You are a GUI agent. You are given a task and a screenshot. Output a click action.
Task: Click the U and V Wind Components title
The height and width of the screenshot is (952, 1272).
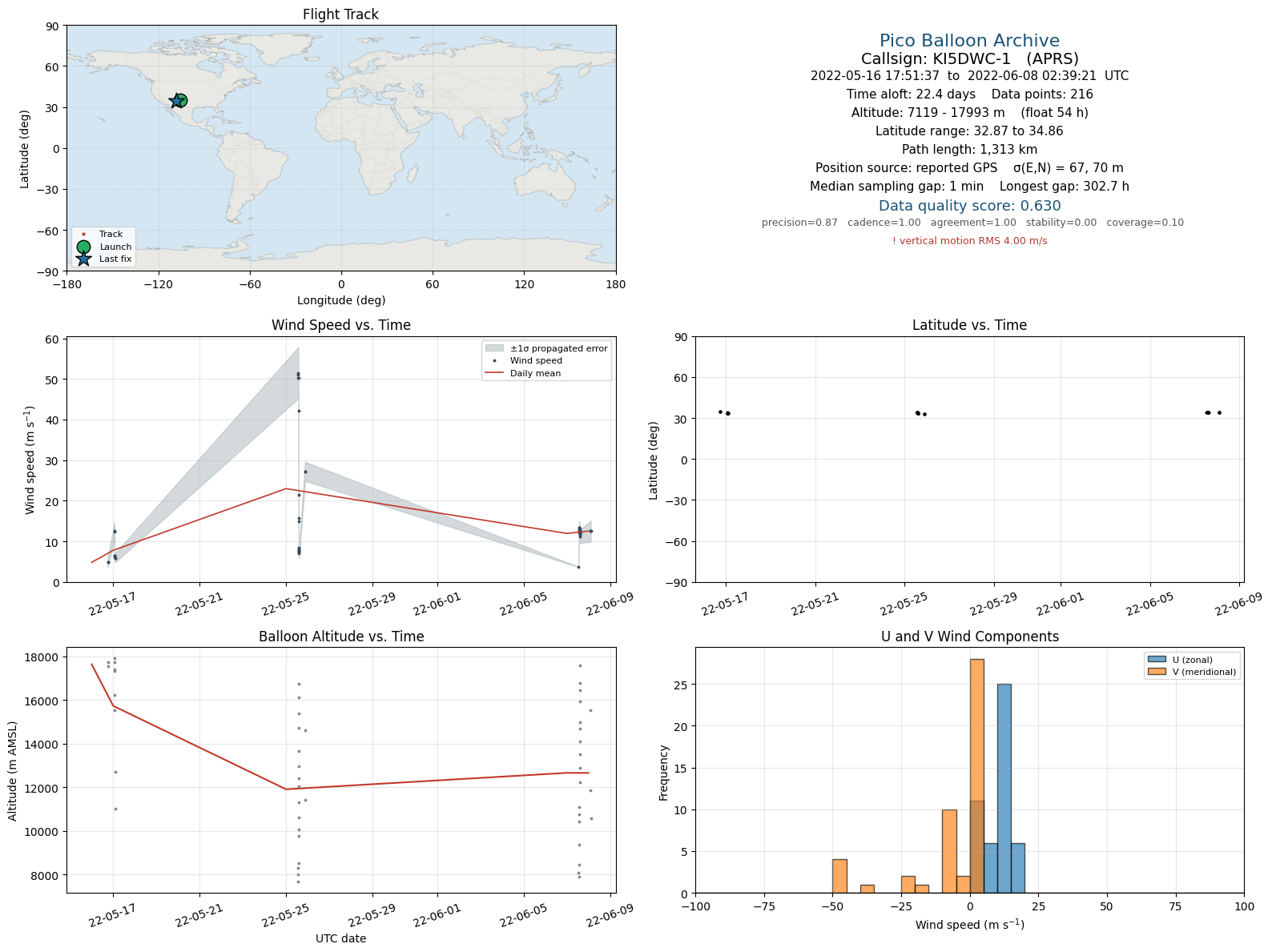(x=969, y=637)
